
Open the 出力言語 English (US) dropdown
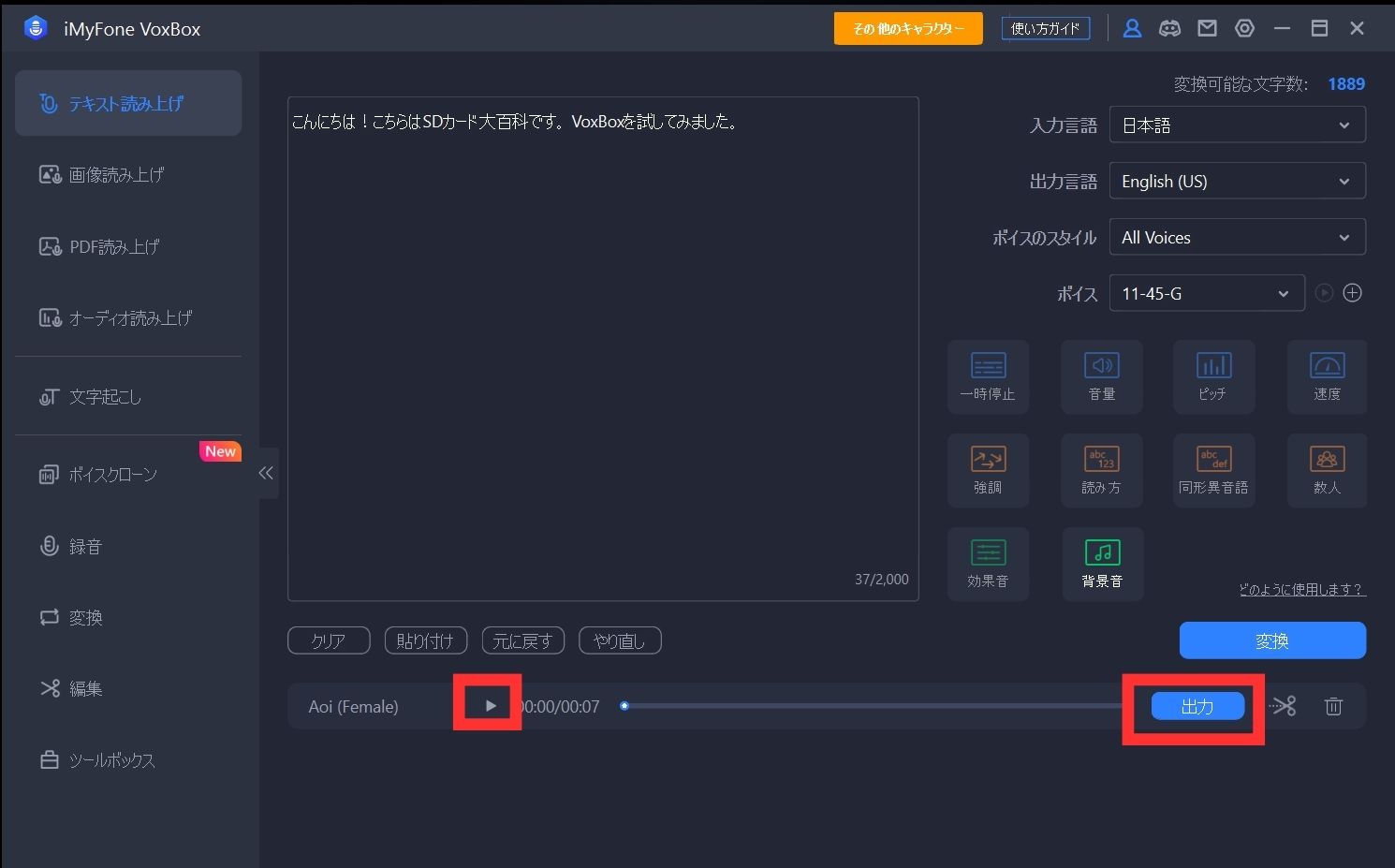(1237, 182)
